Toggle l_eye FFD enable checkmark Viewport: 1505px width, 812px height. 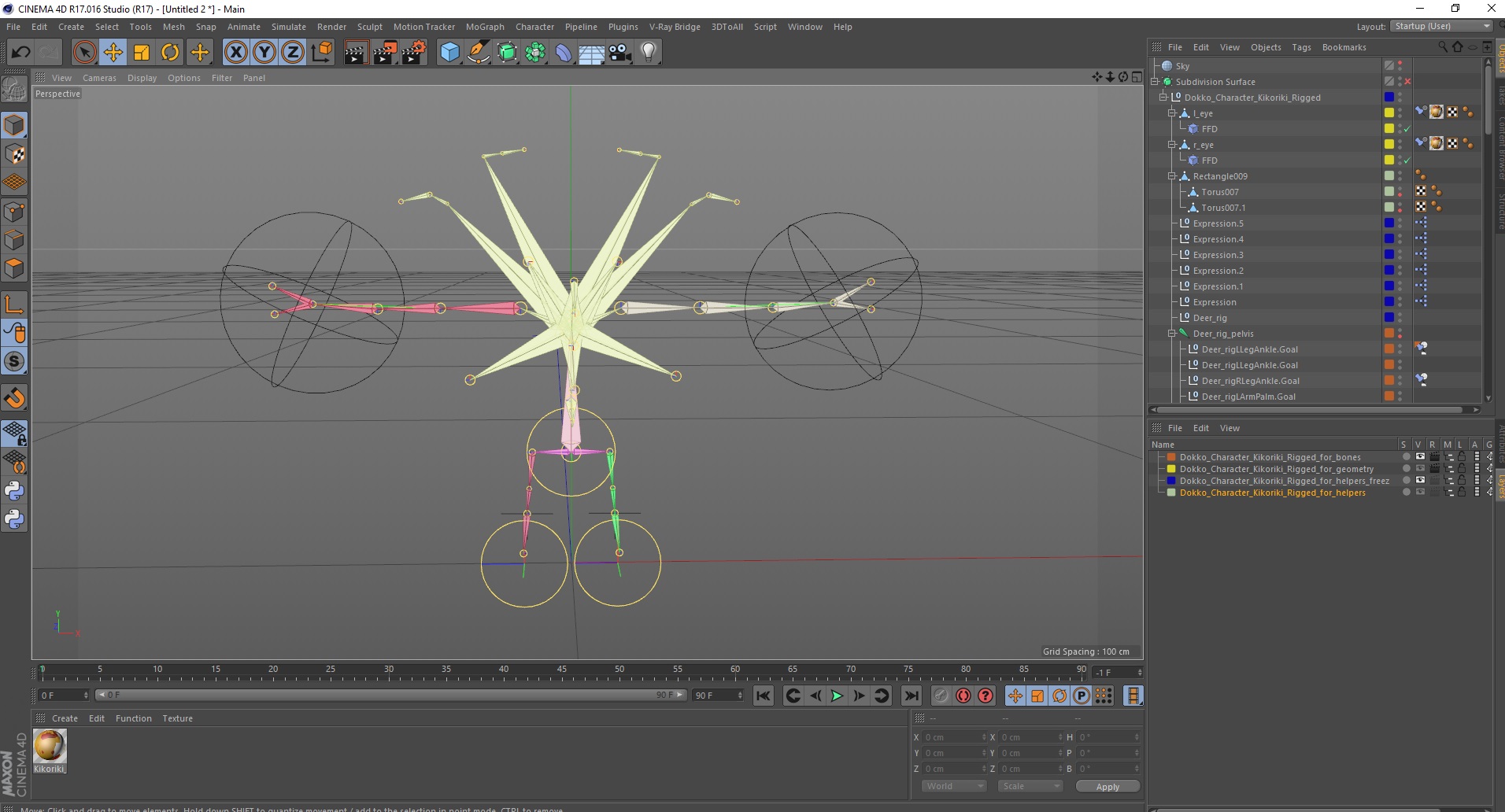click(1407, 129)
